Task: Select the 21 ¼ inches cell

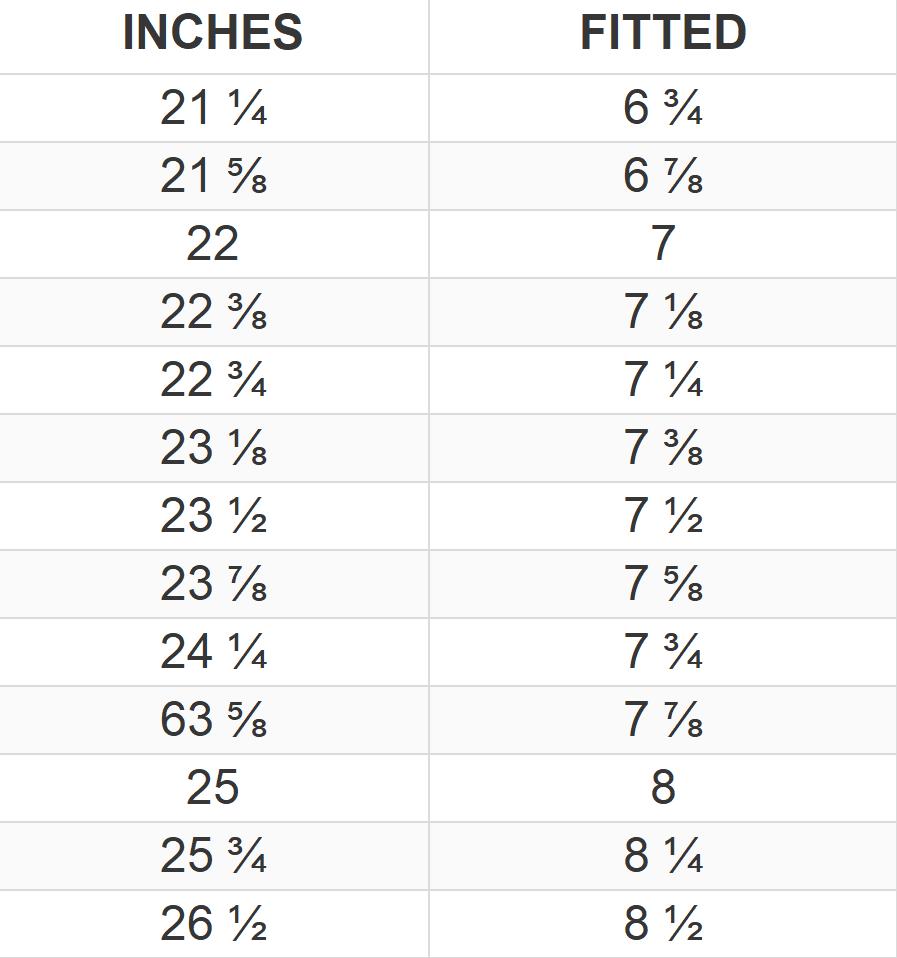Action: pyautogui.click(x=213, y=108)
